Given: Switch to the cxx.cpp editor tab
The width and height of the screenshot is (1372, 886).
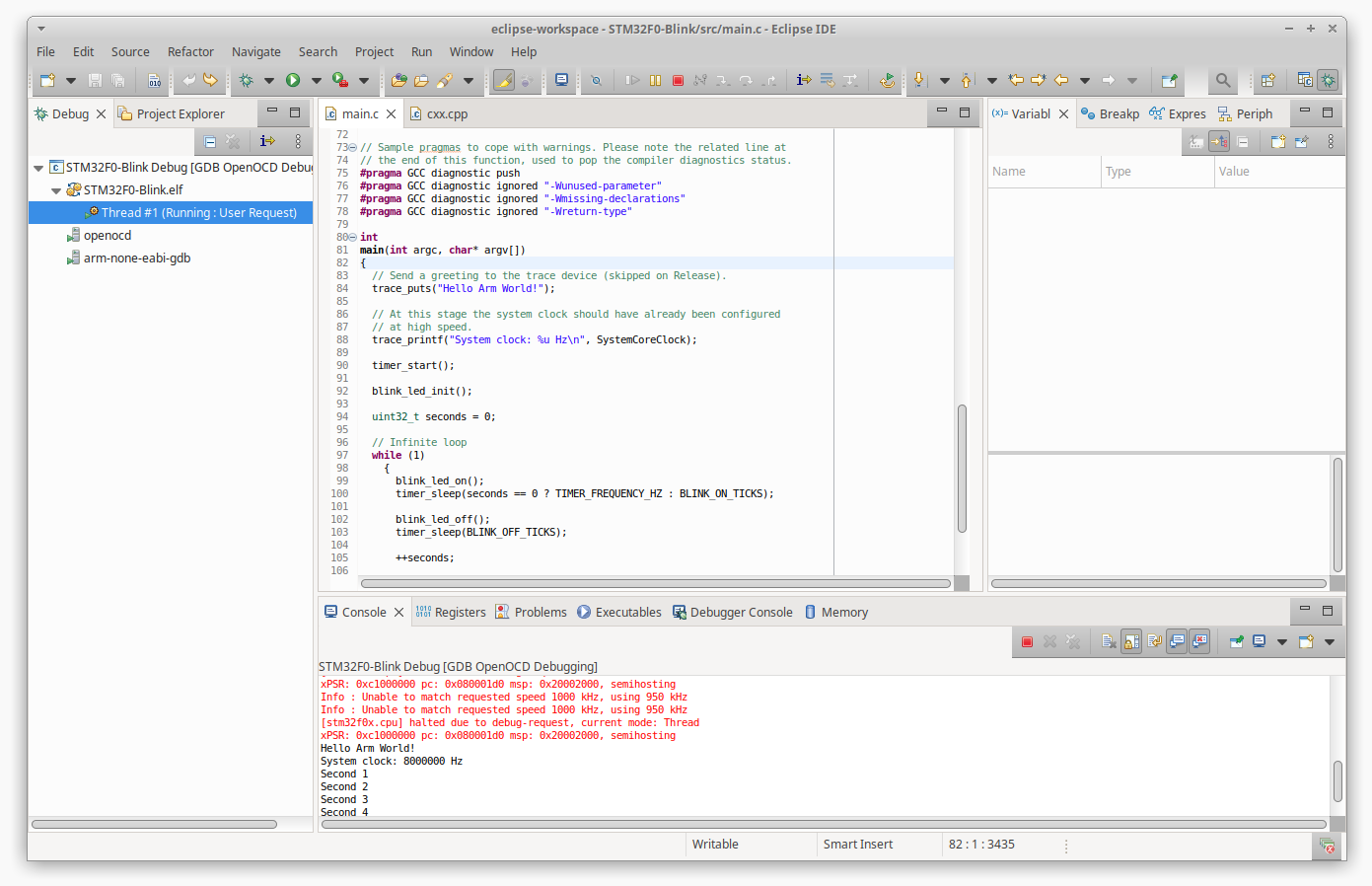Looking at the screenshot, I should pos(439,113).
